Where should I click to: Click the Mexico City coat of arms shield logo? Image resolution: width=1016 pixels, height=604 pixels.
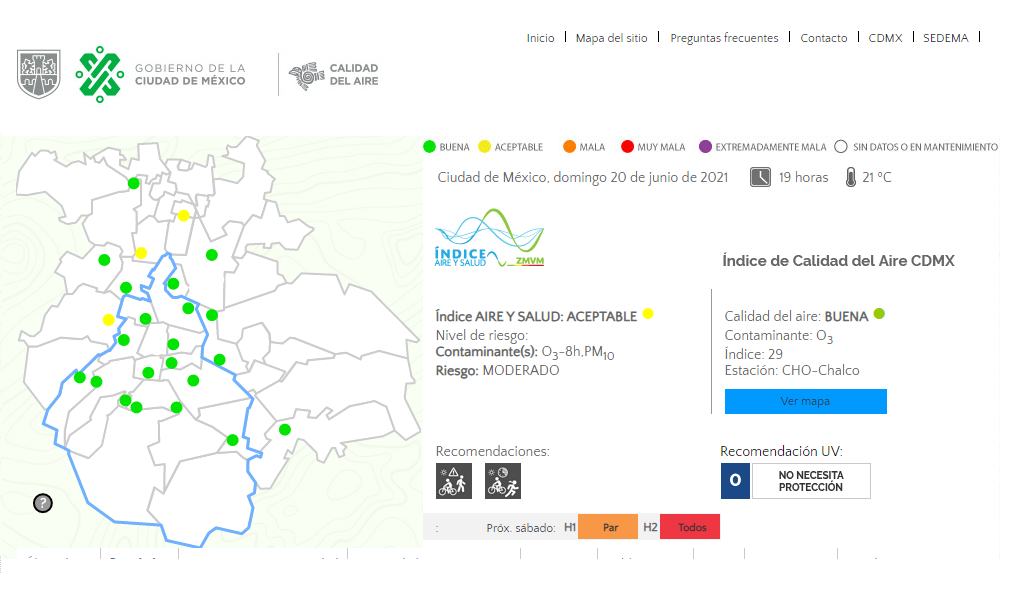(x=39, y=74)
